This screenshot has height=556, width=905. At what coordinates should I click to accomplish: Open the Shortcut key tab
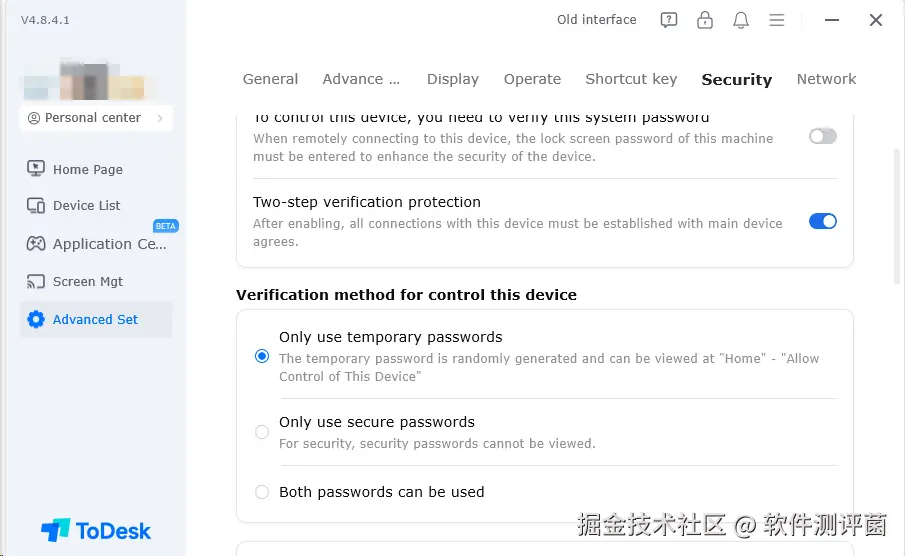coord(631,79)
